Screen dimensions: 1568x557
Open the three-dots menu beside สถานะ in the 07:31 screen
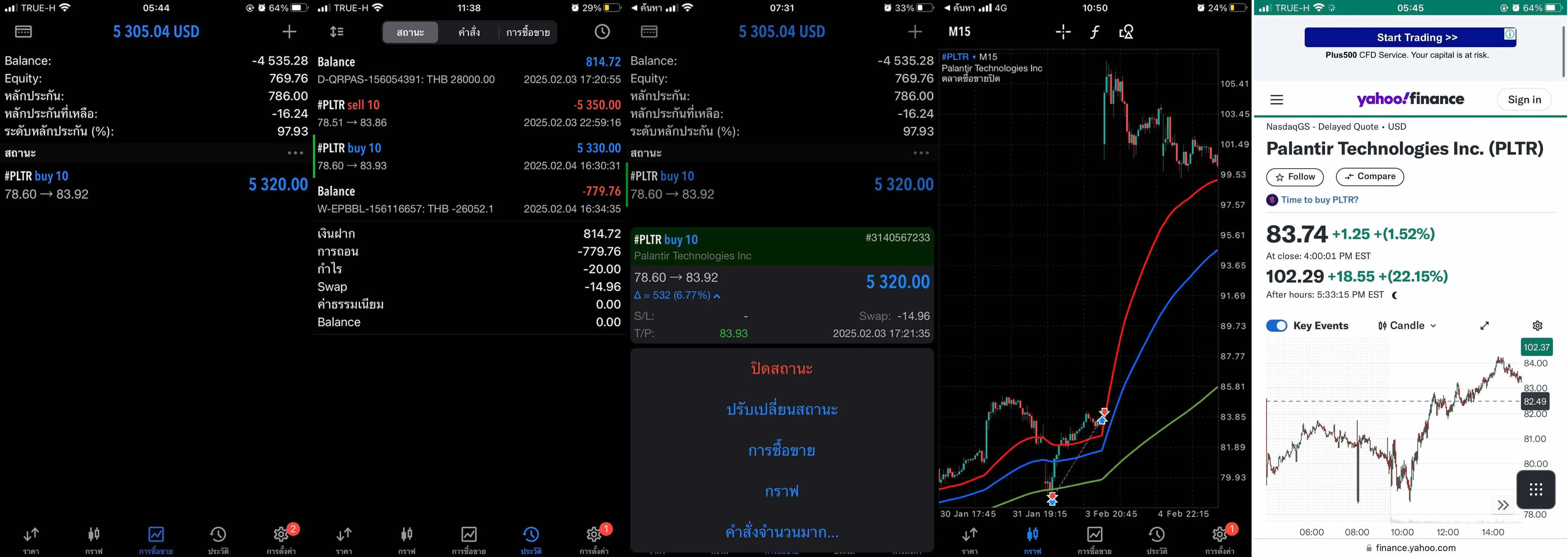click(921, 153)
